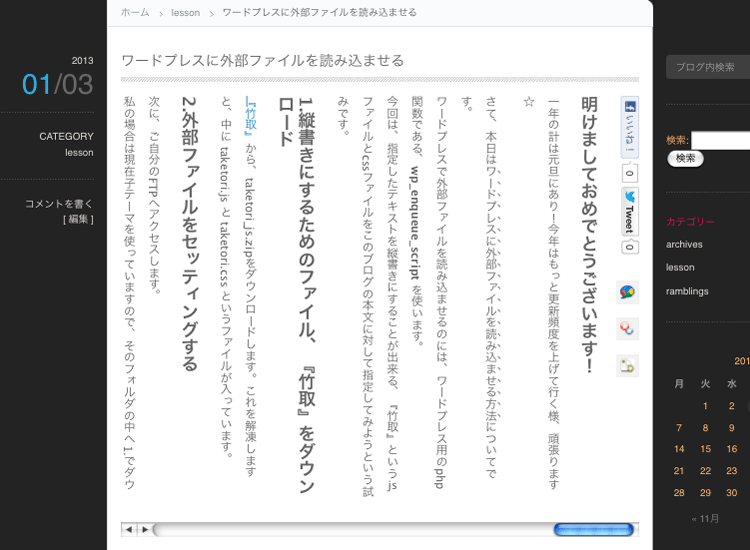The height and width of the screenshot is (550, 750).
Task: Click the blue horizontal scrollbar thumb
Action: pos(594,529)
